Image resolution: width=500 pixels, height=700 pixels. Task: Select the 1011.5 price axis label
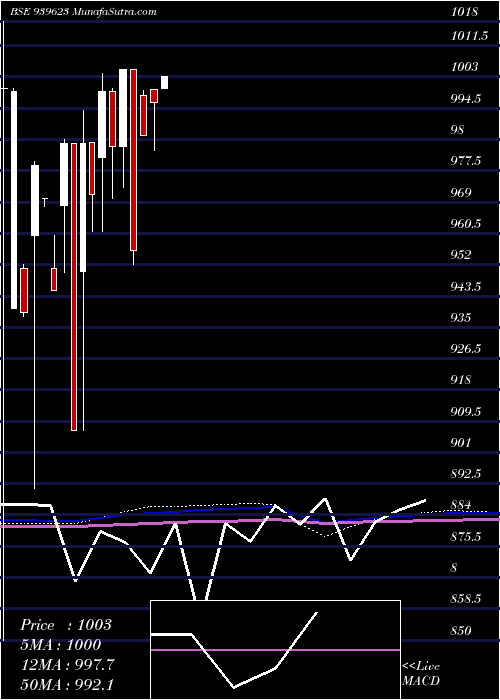469,36
